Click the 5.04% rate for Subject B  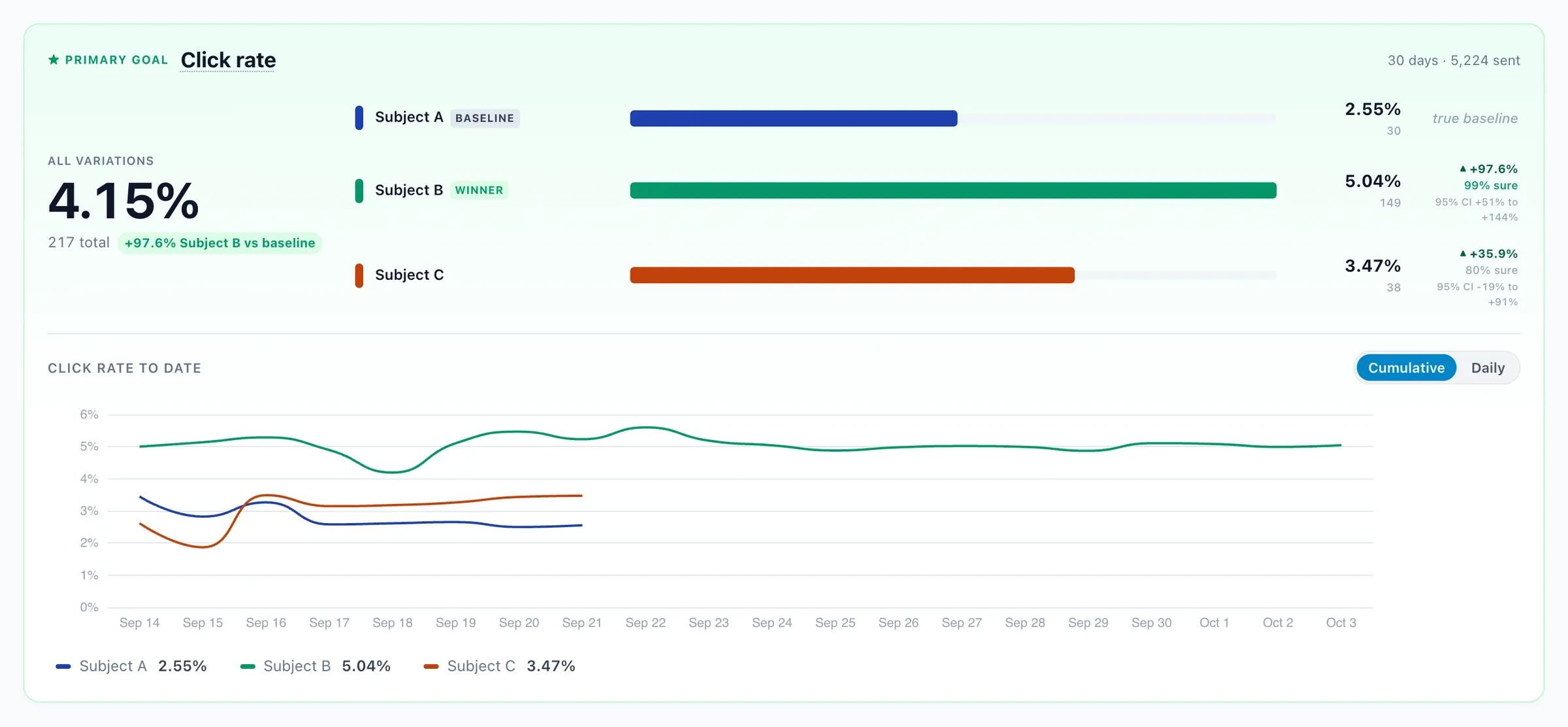(x=1373, y=181)
